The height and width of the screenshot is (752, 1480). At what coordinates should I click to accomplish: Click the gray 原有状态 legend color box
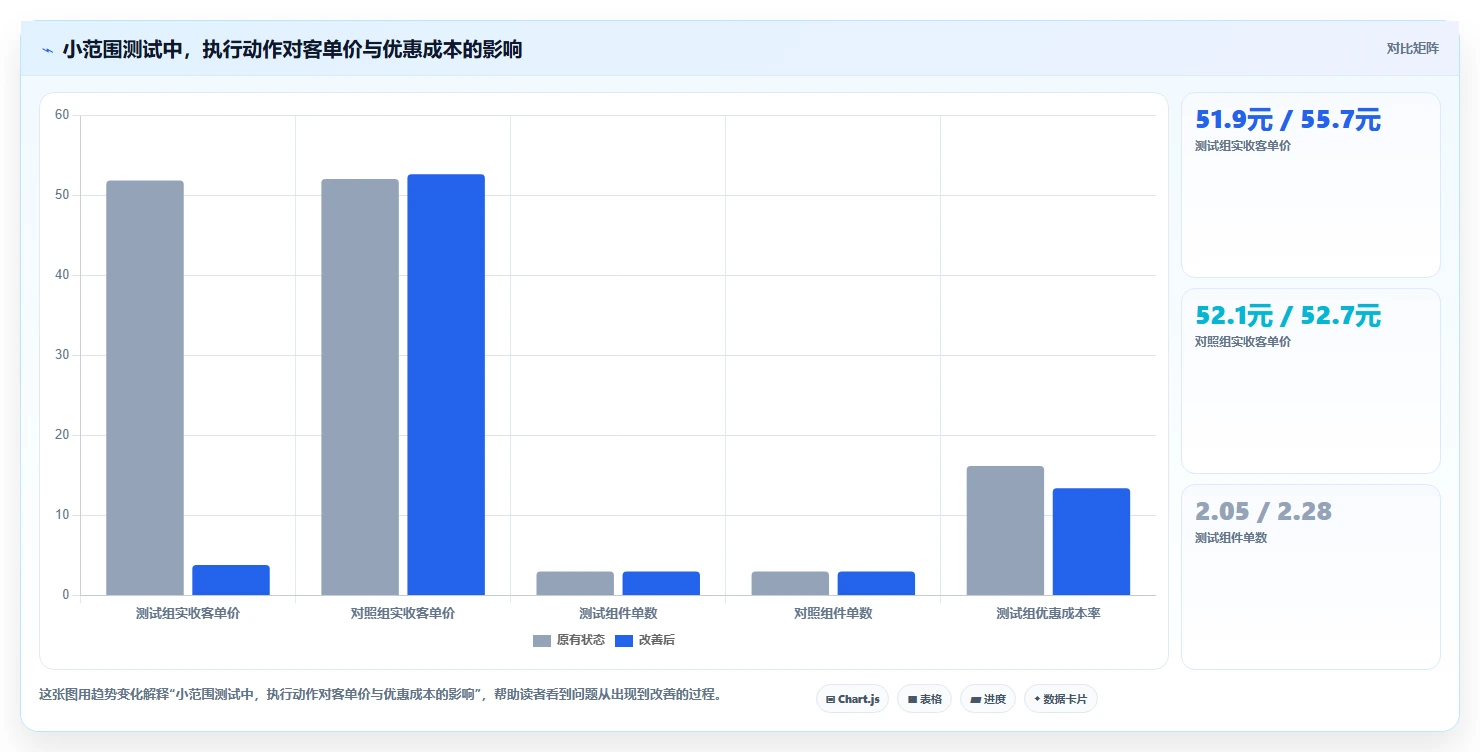click(542, 640)
